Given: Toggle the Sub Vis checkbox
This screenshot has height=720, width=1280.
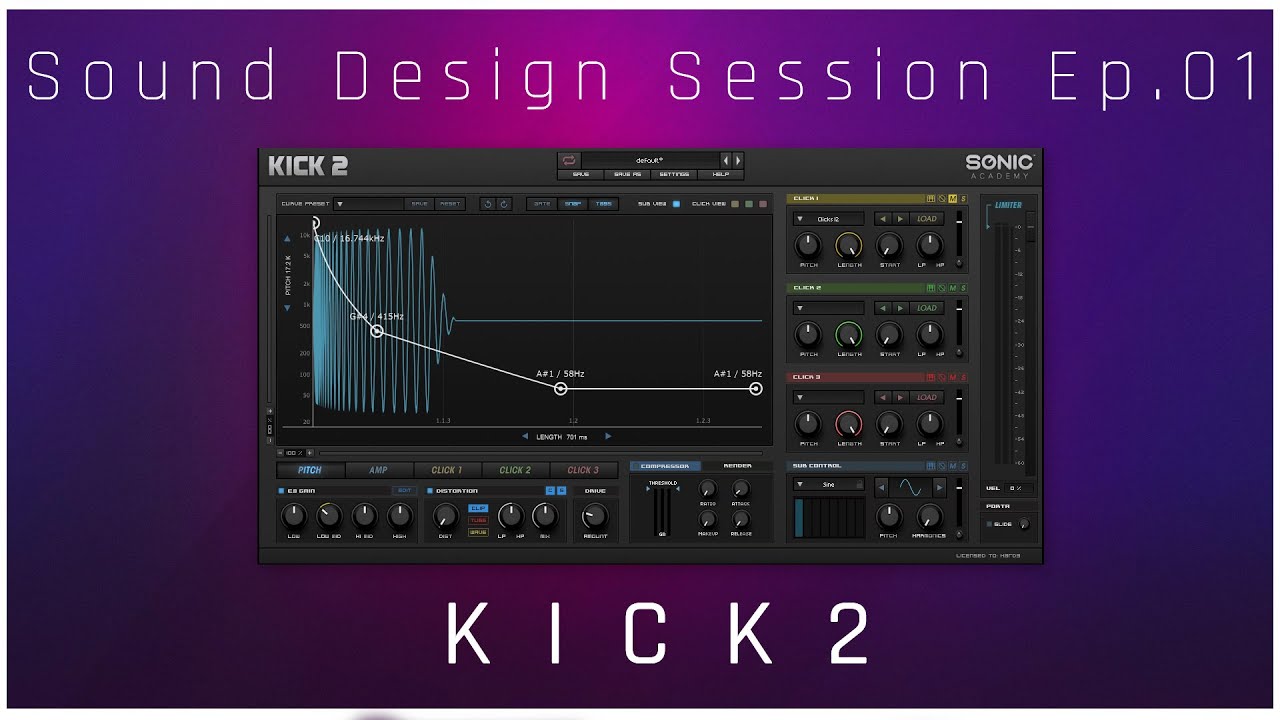Looking at the screenshot, I should (676, 204).
